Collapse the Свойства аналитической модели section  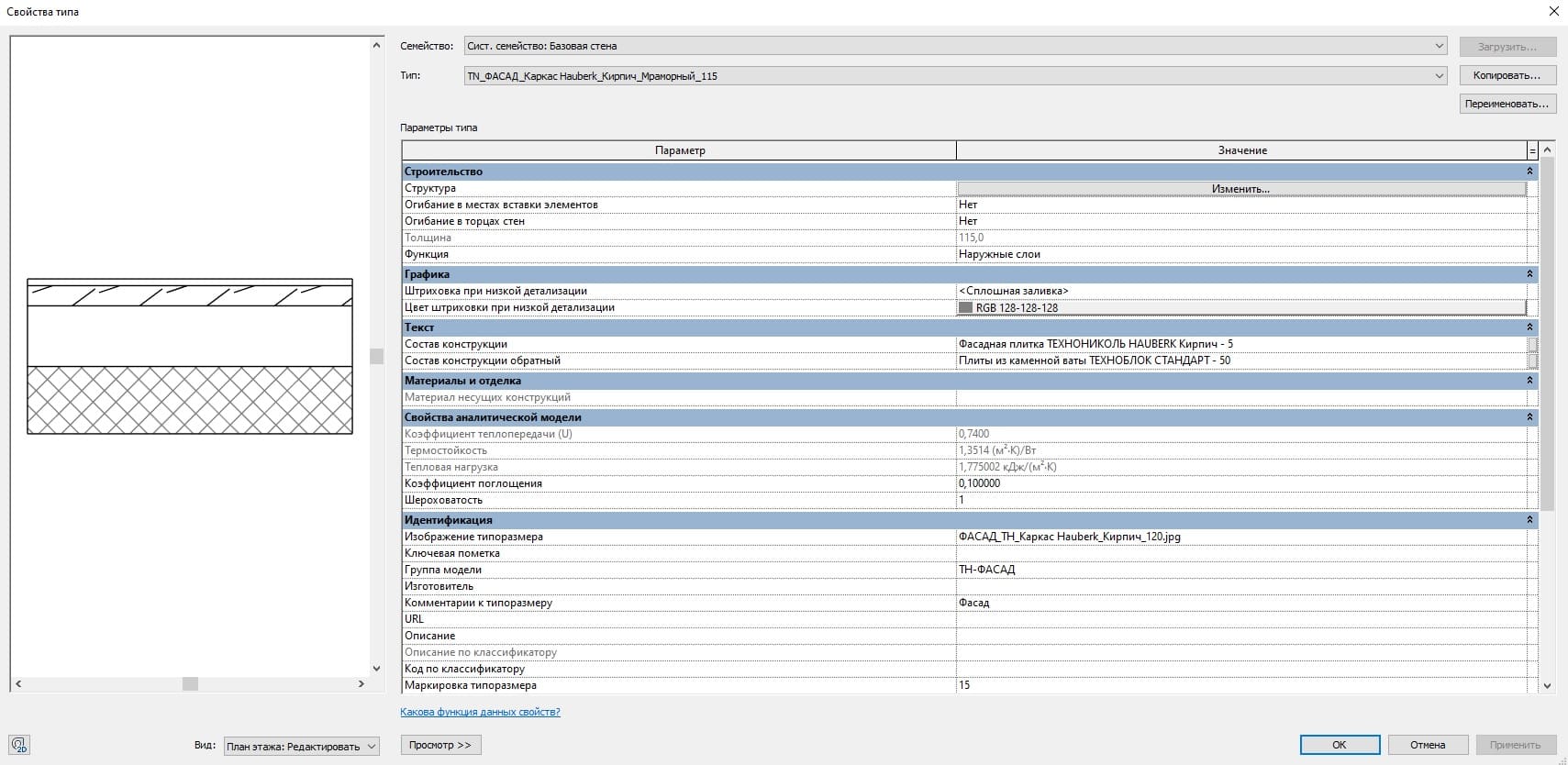(1529, 417)
